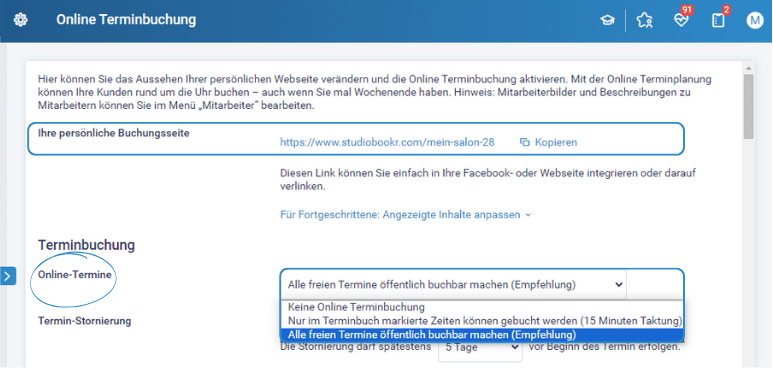Open the 5 Tage cancellation dropdown
The height and width of the screenshot is (368, 773).
pos(480,347)
